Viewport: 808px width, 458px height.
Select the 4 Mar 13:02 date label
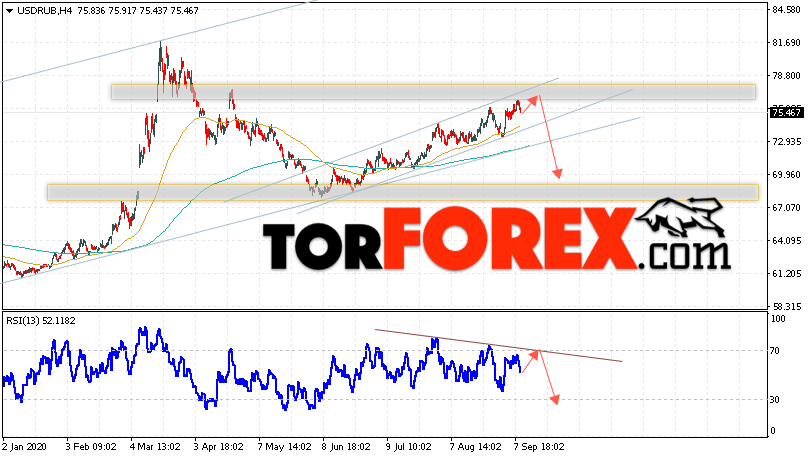(x=155, y=447)
